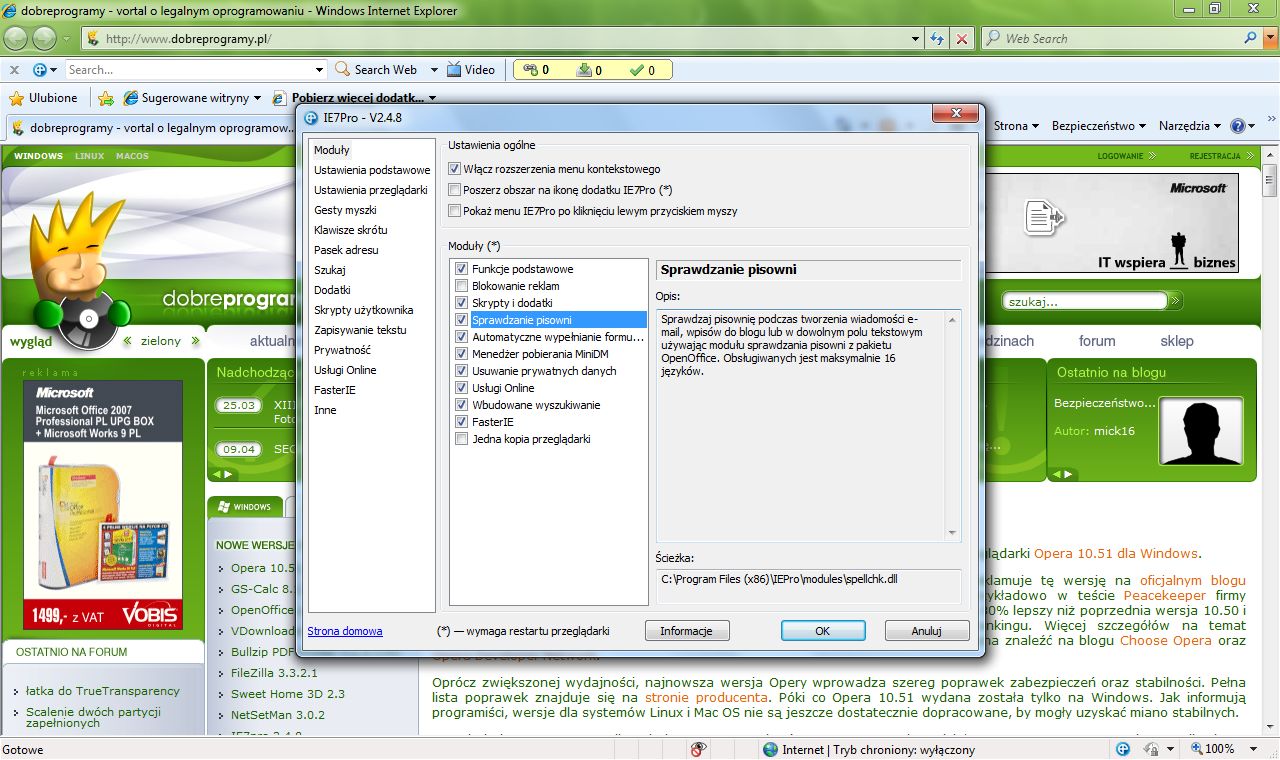Open the Sugerowane witryny dropdown
This screenshot has height=760, width=1280.
(x=257, y=98)
